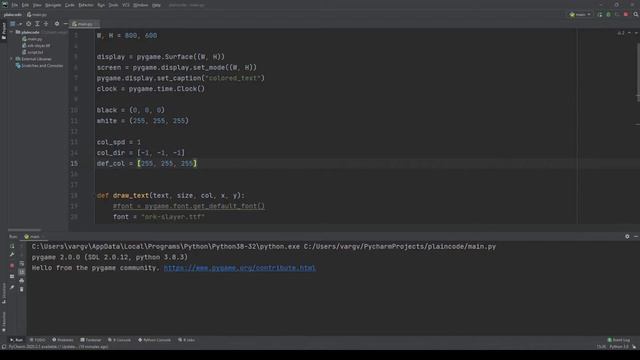The width and height of the screenshot is (640, 360).
Task: Click the editor vertical scrollbar
Action: 638,73
